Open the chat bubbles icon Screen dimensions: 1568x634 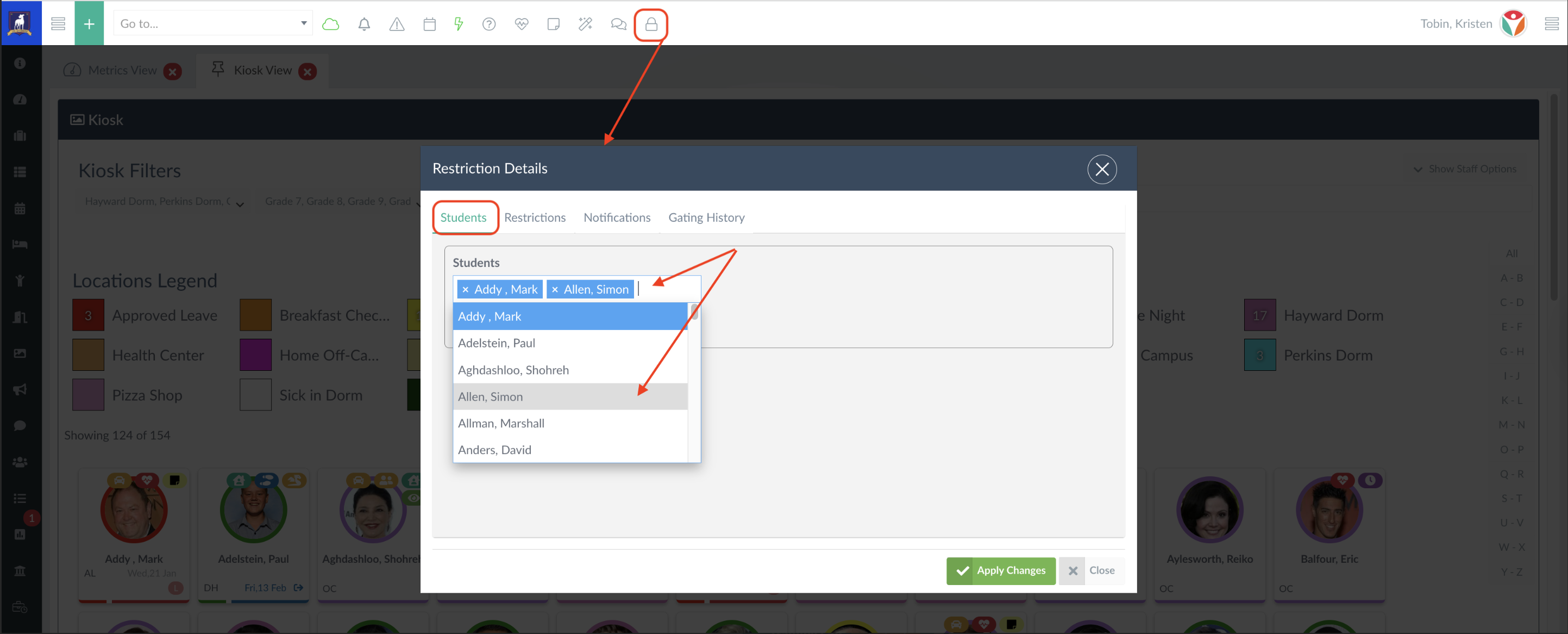(x=618, y=24)
